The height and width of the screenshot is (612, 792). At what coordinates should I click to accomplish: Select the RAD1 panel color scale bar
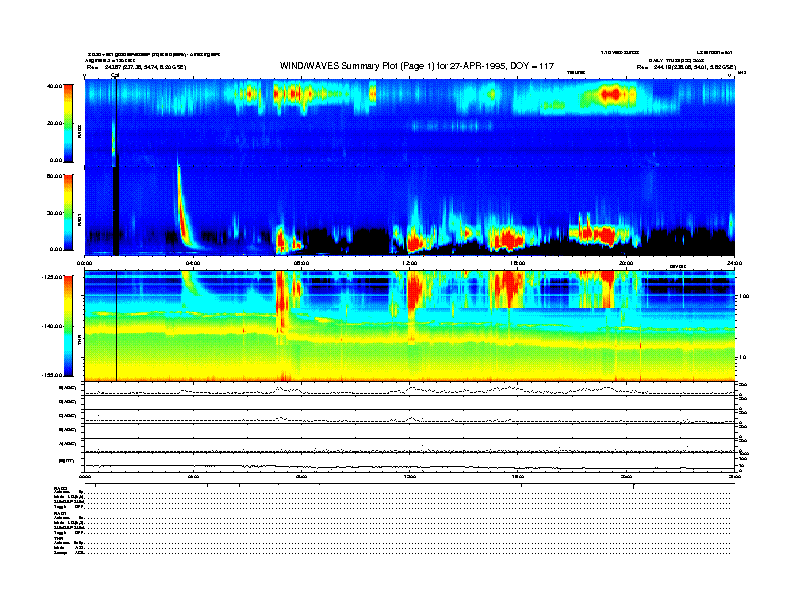(68, 213)
